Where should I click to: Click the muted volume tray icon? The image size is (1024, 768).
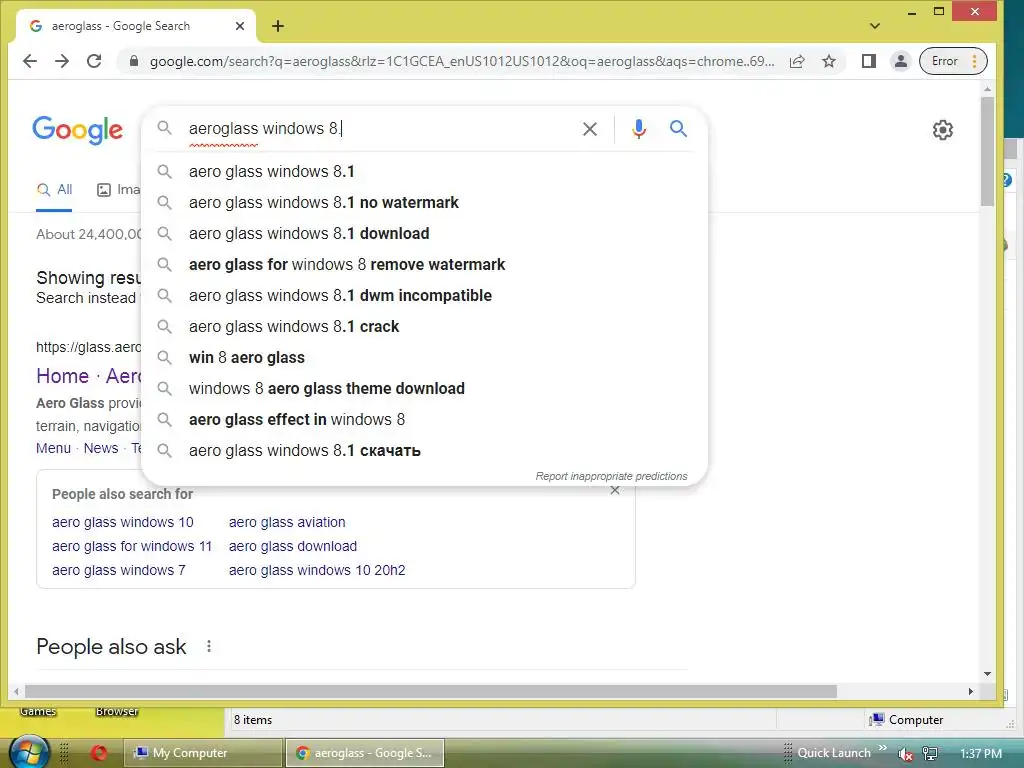[905, 754]
